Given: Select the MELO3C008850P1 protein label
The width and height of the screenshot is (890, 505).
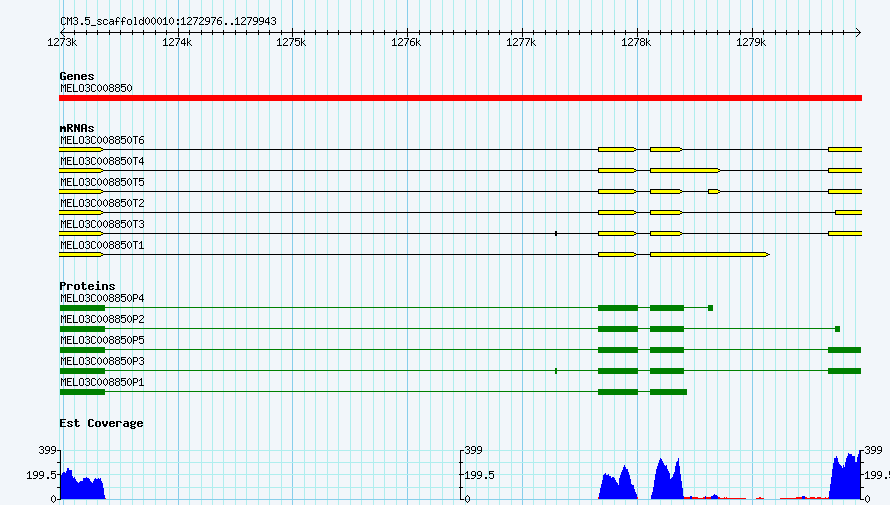Looking at the screenshot, I should [102, 382].
